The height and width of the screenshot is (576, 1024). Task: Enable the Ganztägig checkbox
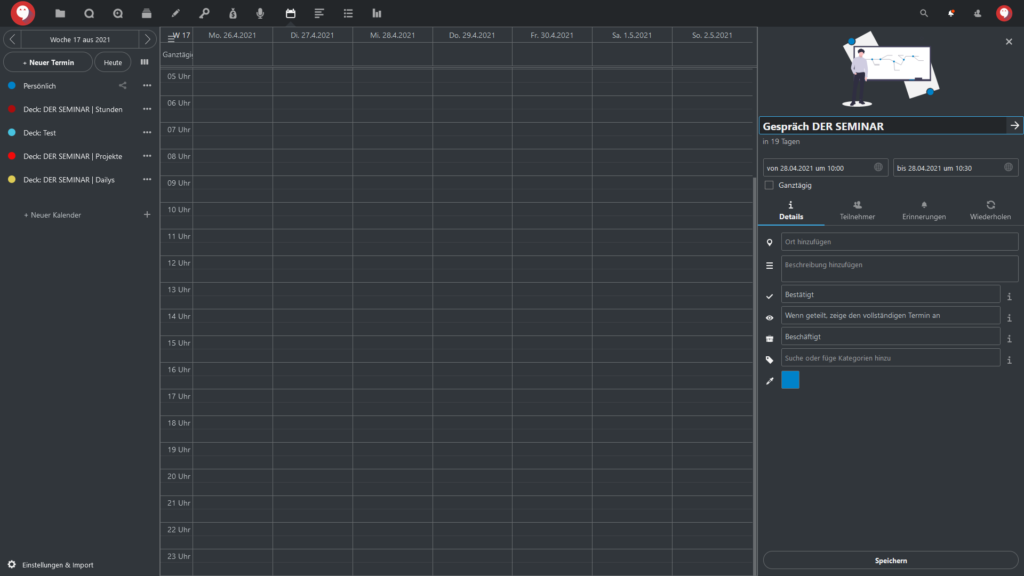point(769,185)
